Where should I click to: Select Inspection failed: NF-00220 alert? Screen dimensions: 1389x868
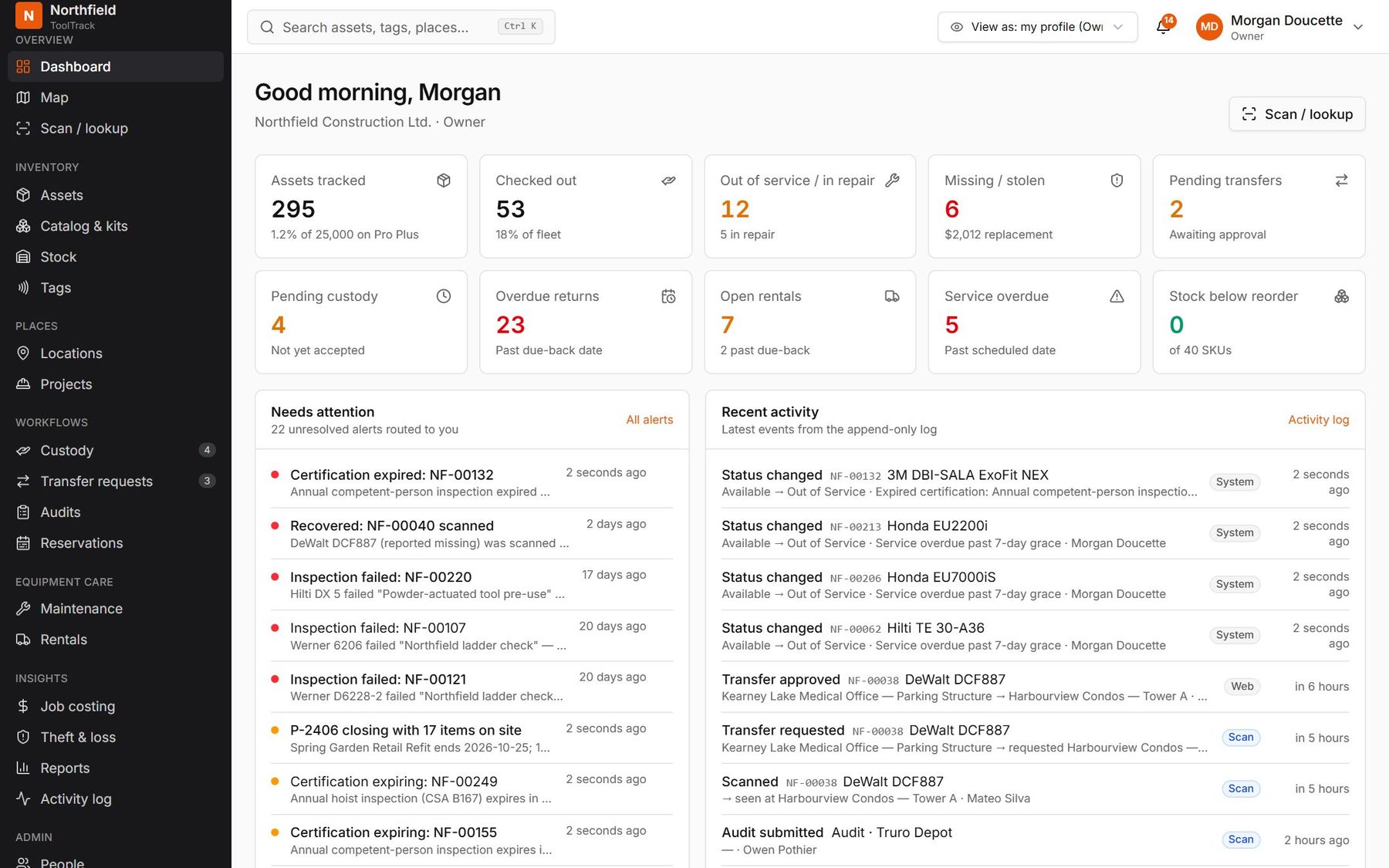(471, 585)
